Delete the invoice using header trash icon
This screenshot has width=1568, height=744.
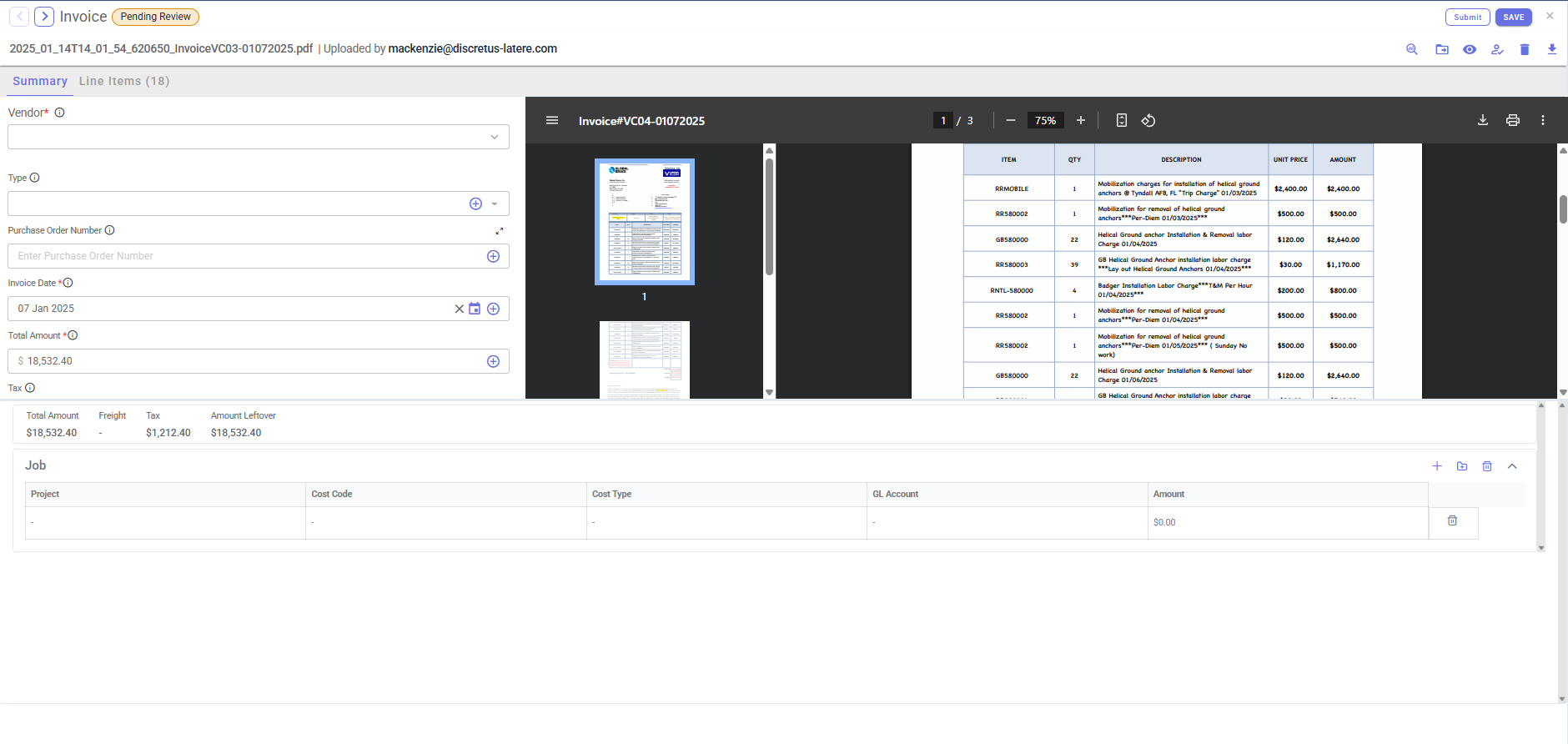click(x=1525, y=49)
